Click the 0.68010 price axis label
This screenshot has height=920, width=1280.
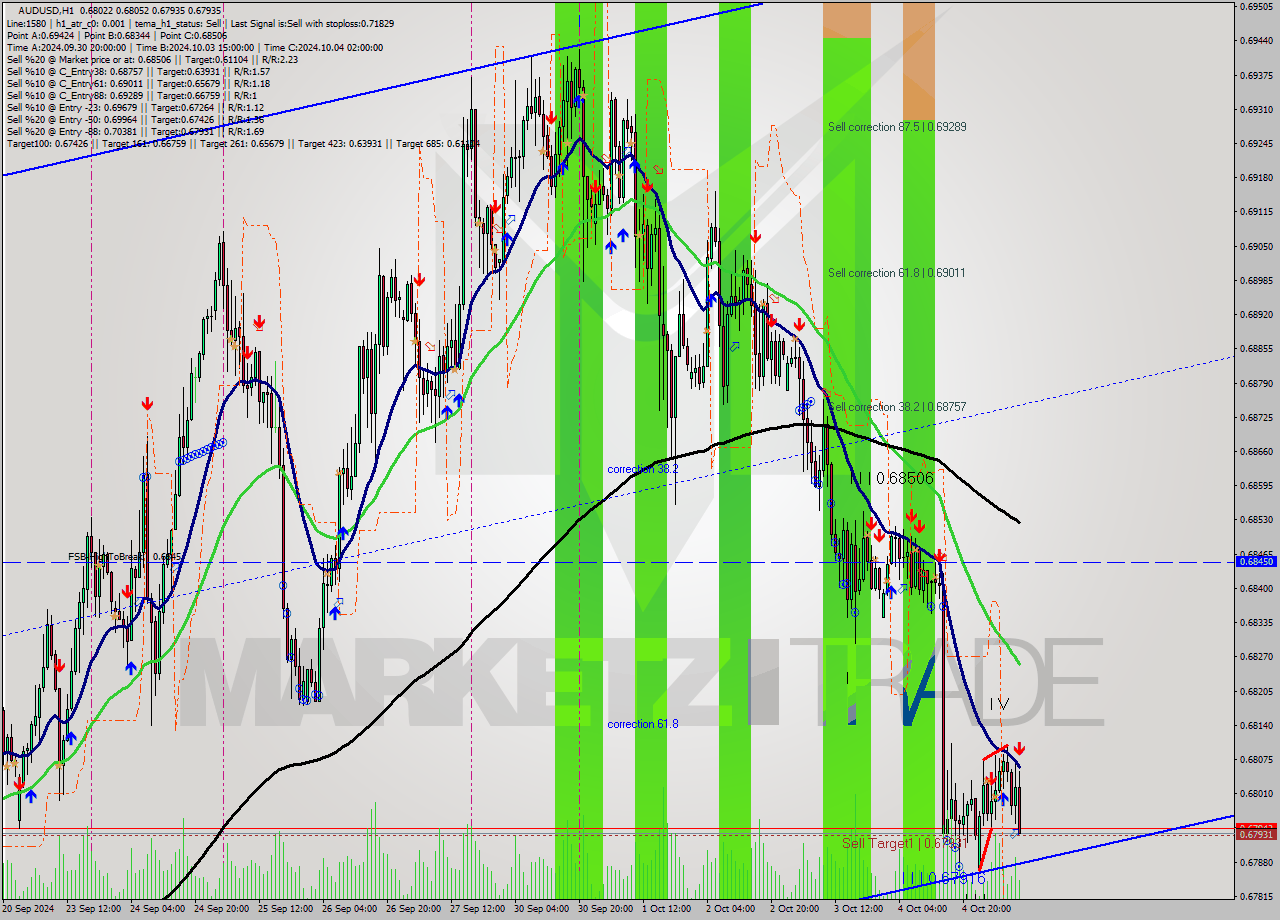tap(1258, 794)
